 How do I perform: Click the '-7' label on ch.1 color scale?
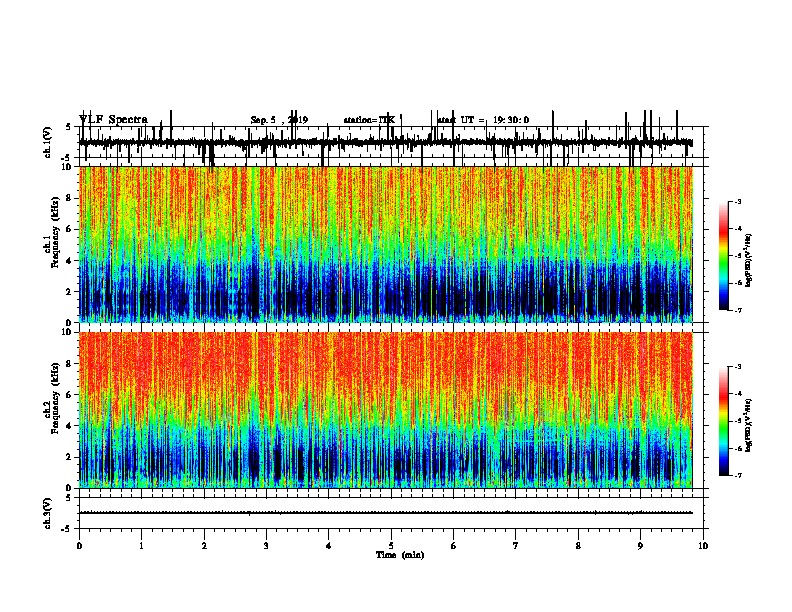click(737, 310)
